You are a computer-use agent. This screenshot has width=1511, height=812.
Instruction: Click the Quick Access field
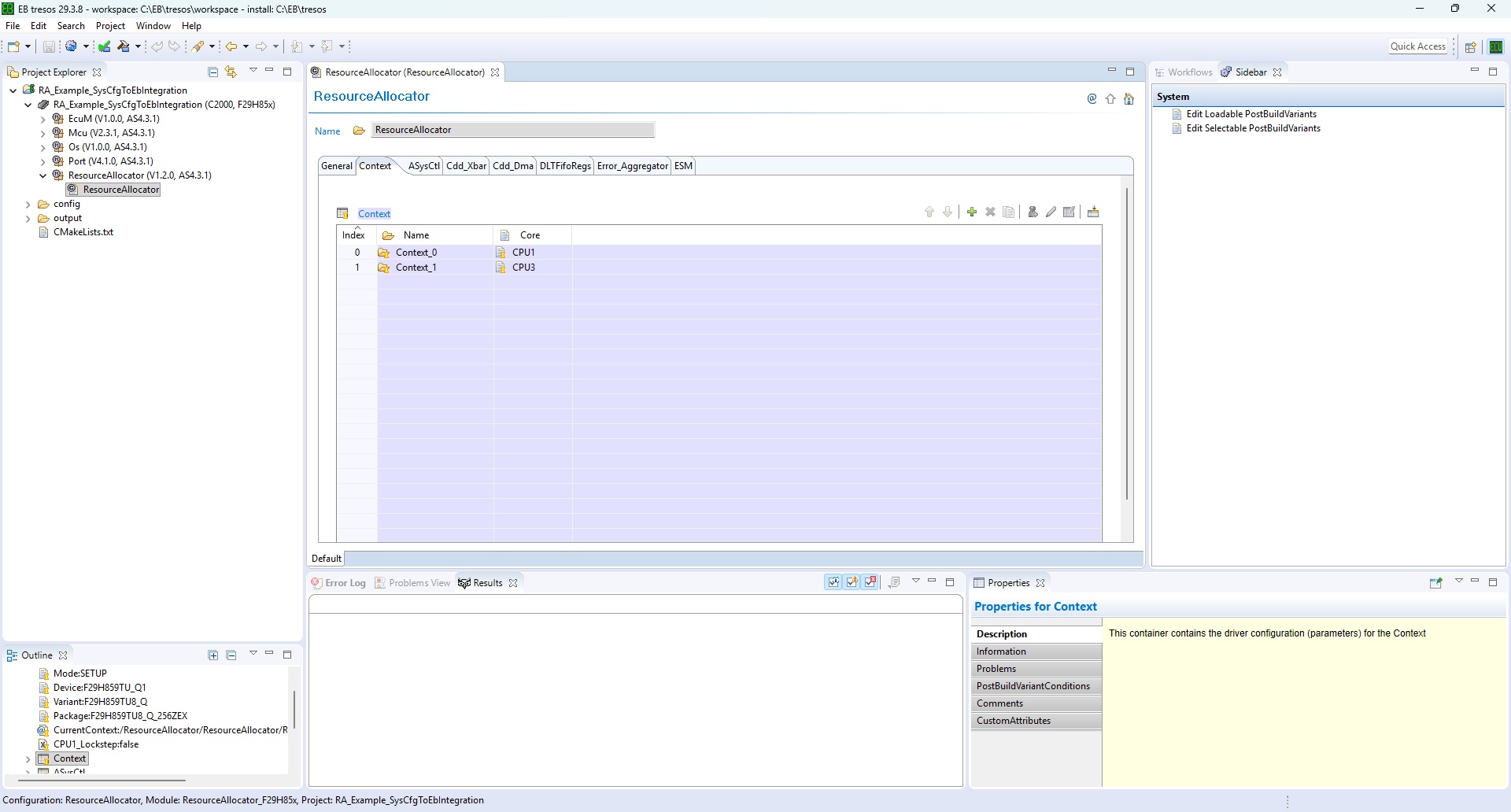tap(1418, 46)
